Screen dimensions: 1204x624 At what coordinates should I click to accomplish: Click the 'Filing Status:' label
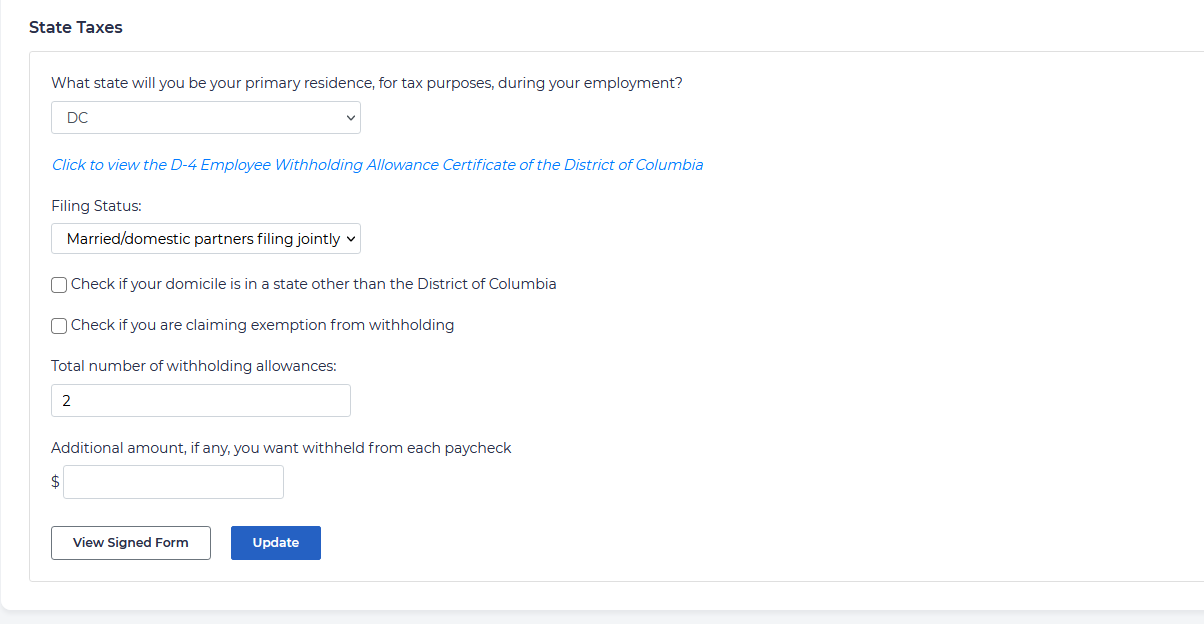97,206
